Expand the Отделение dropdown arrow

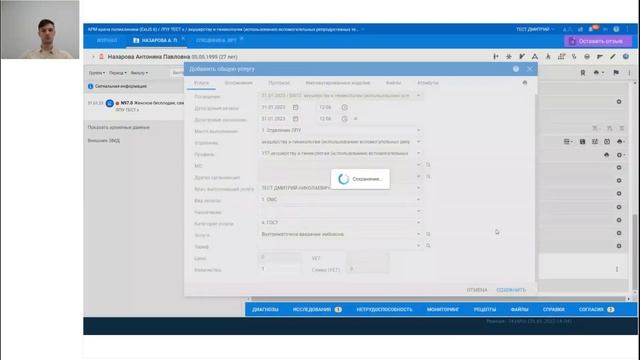click(418, 142)
